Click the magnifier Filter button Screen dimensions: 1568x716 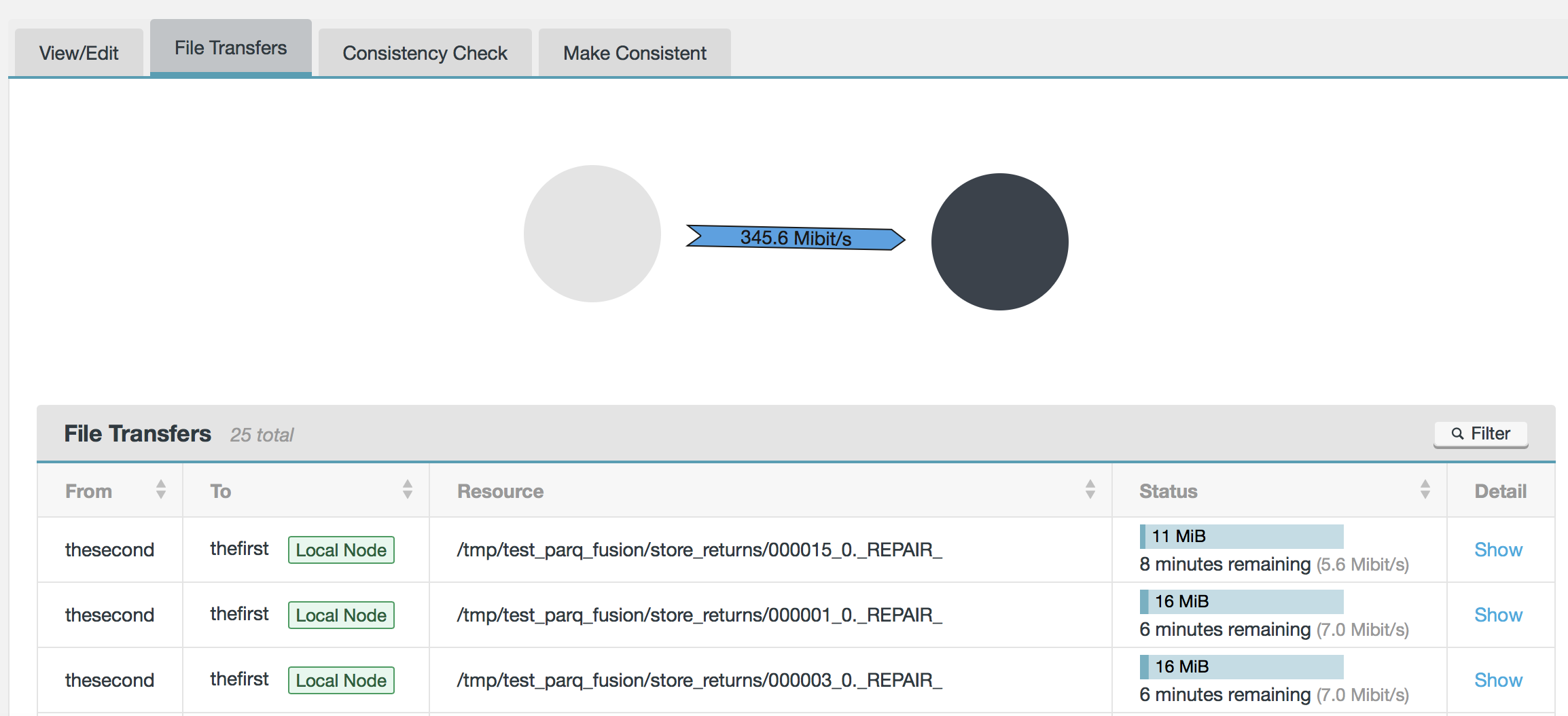pyautogui.click(x=1480, y=434)
